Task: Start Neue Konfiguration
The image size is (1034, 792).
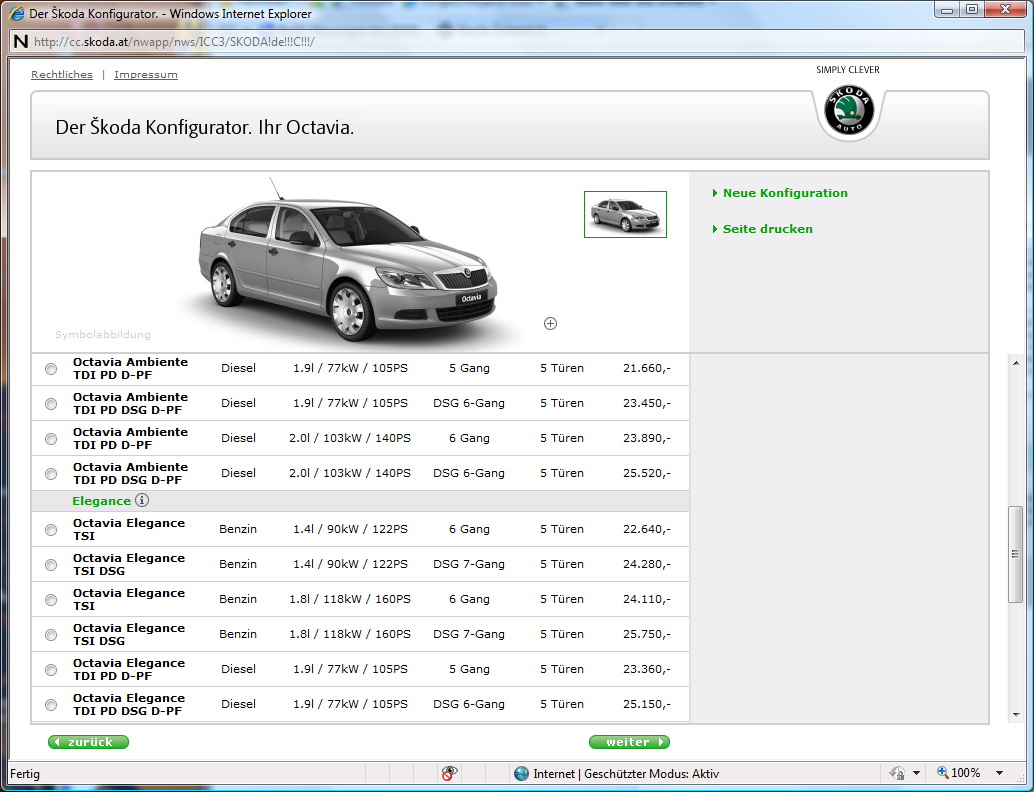Action: pyautogui.click(x=785, y=193)
